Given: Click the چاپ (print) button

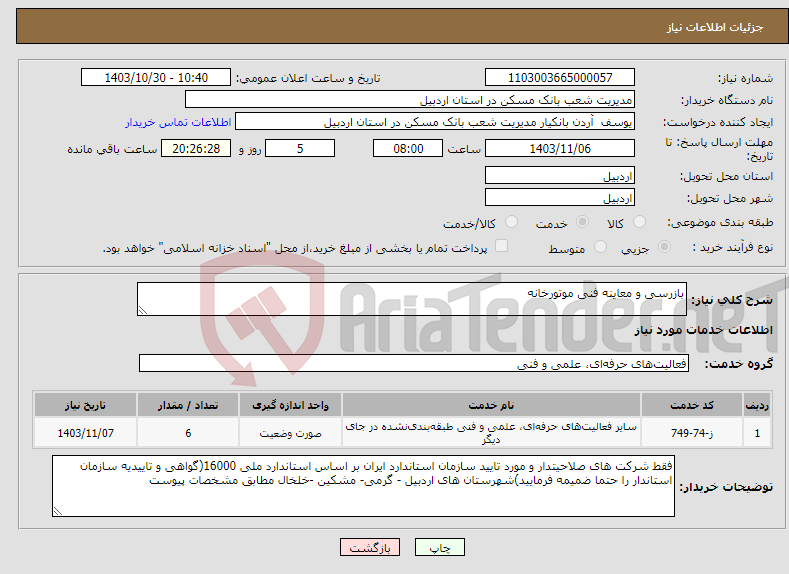Looking at the screenshot, I should (439, 547).
